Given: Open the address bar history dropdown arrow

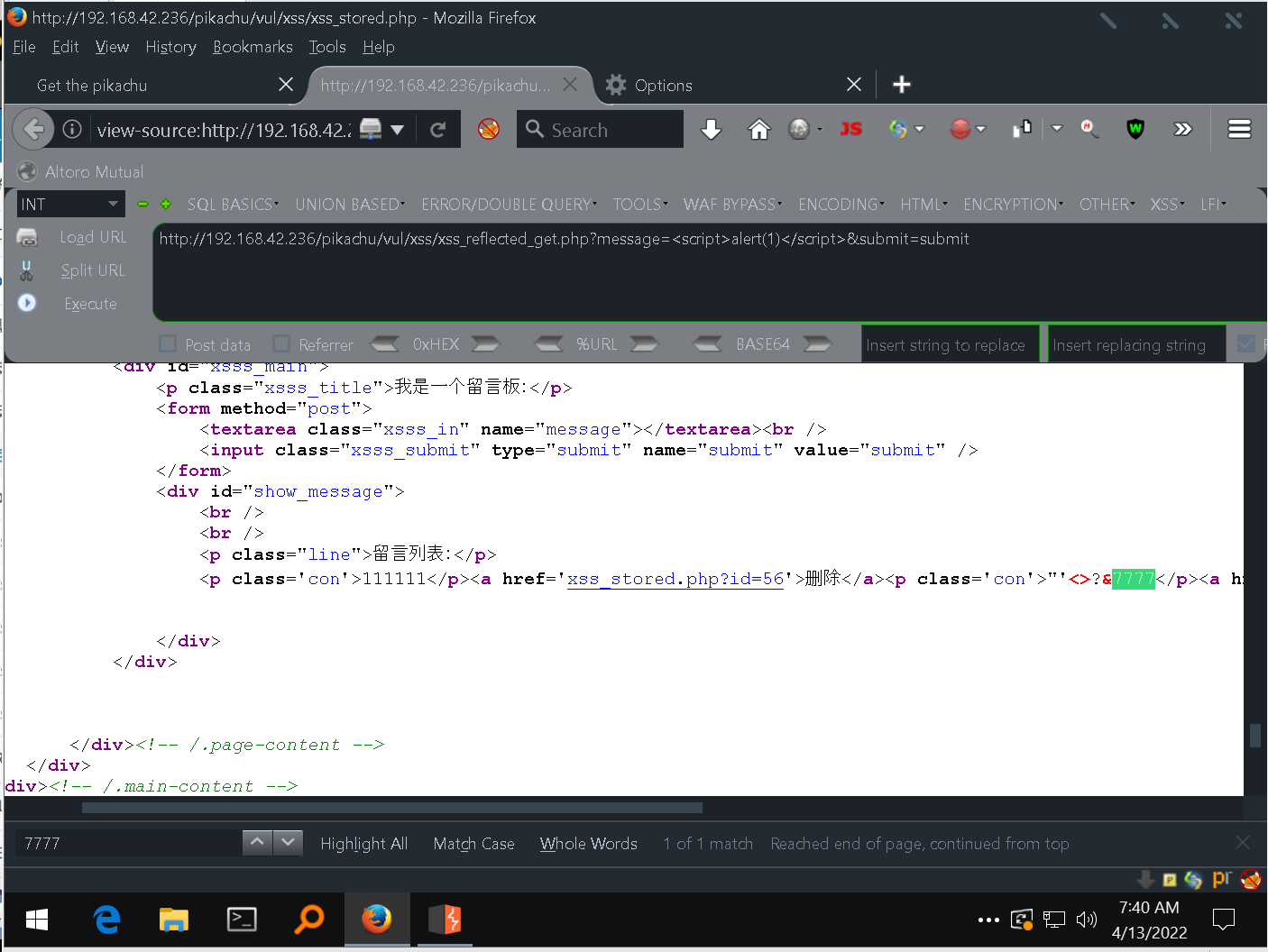Looking at the screenshot, I should tap(397, 130).
